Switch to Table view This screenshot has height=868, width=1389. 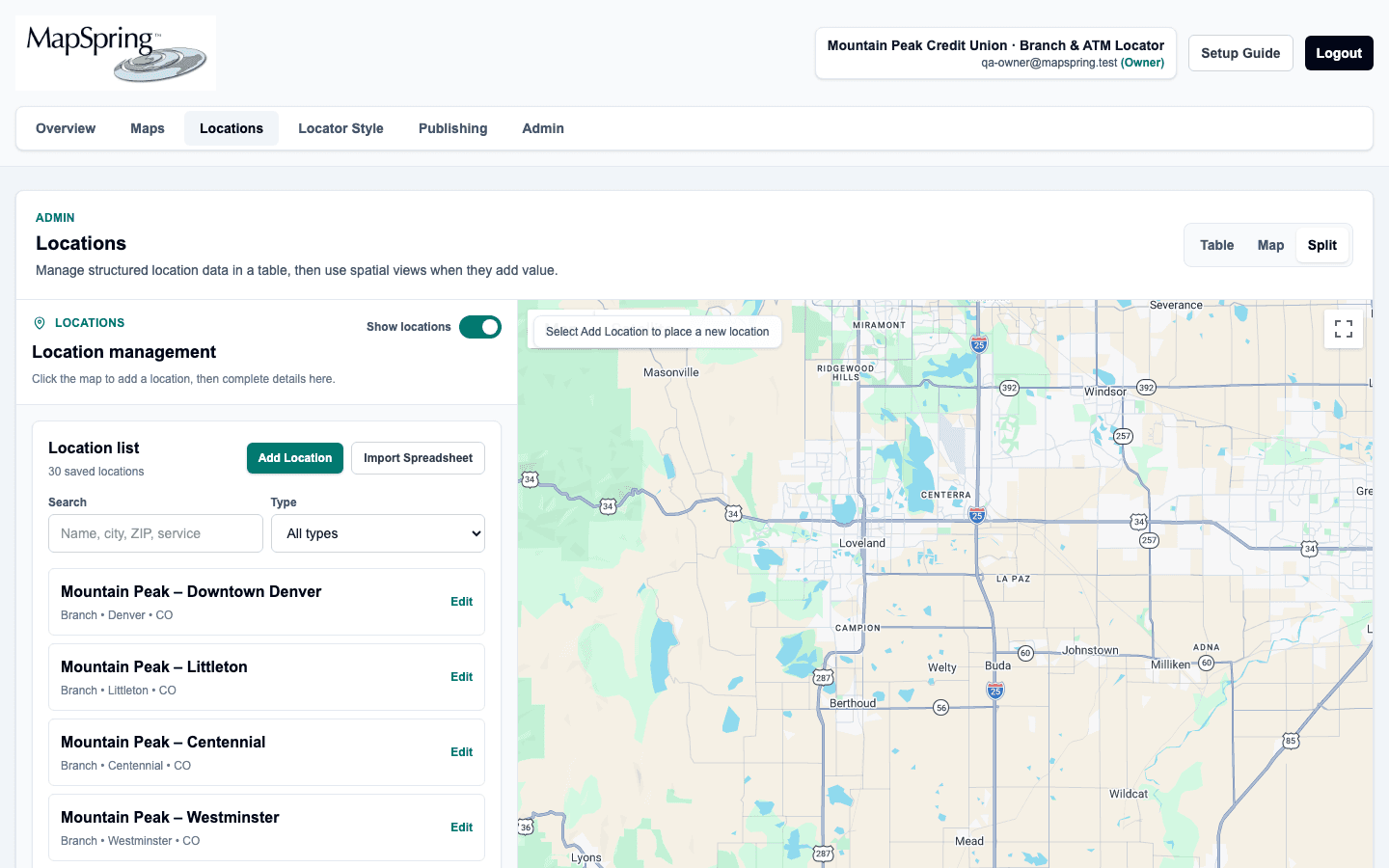(1216, 245)
